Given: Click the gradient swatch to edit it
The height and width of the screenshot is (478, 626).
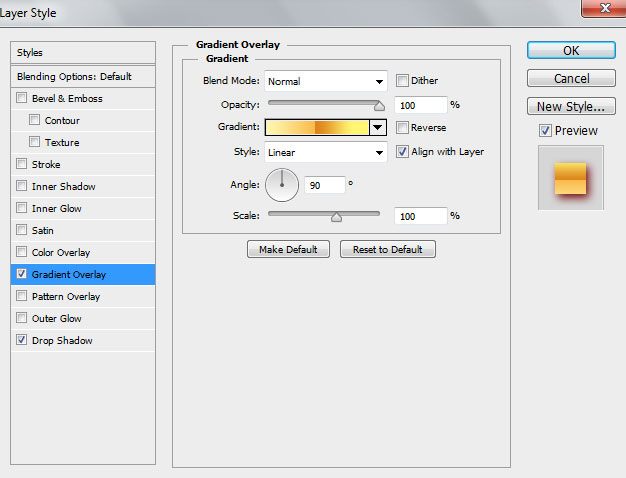Looking at the screenshot, I should [317, 128].
